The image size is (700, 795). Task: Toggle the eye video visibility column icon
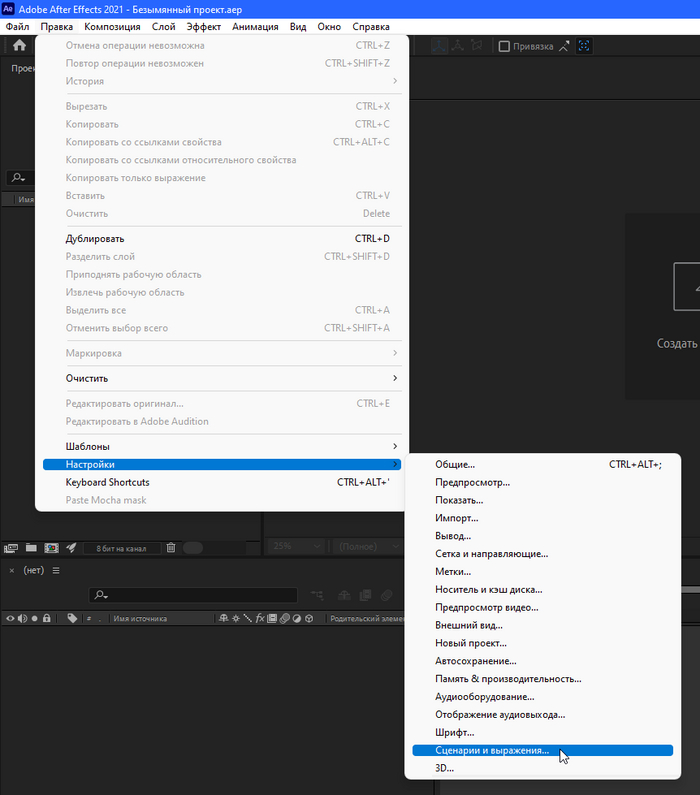(10, 619)
